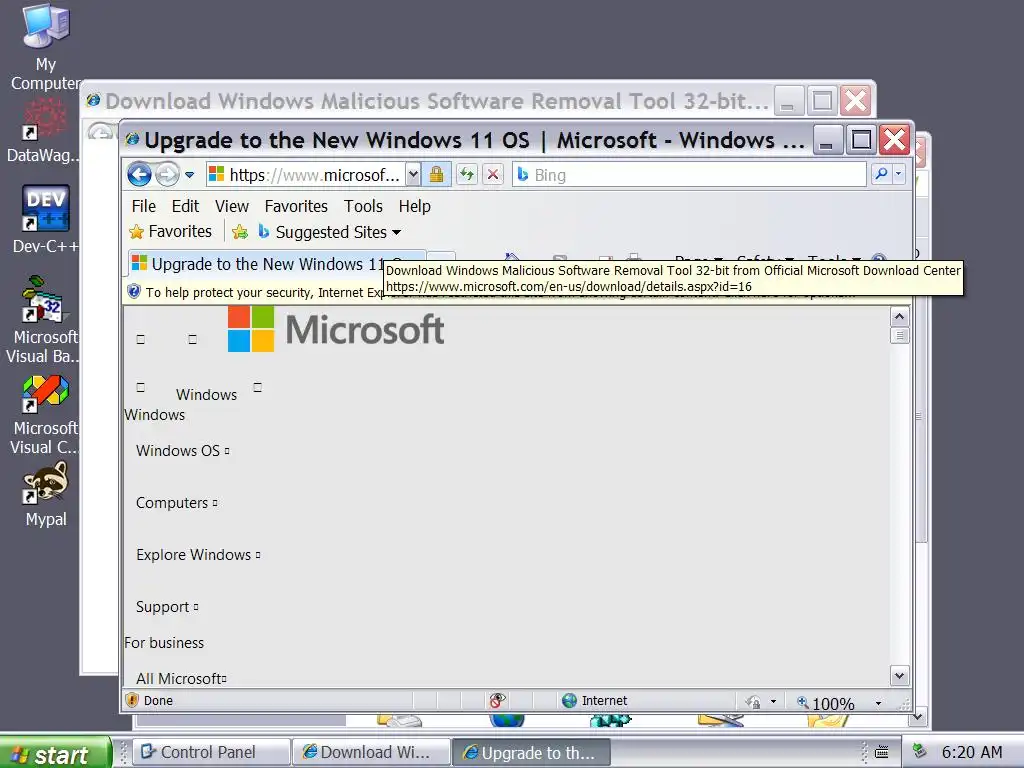Switch to Control Panel taskbar button
Viewport: 1024px width, 768px height.
(x=211, y=752)
